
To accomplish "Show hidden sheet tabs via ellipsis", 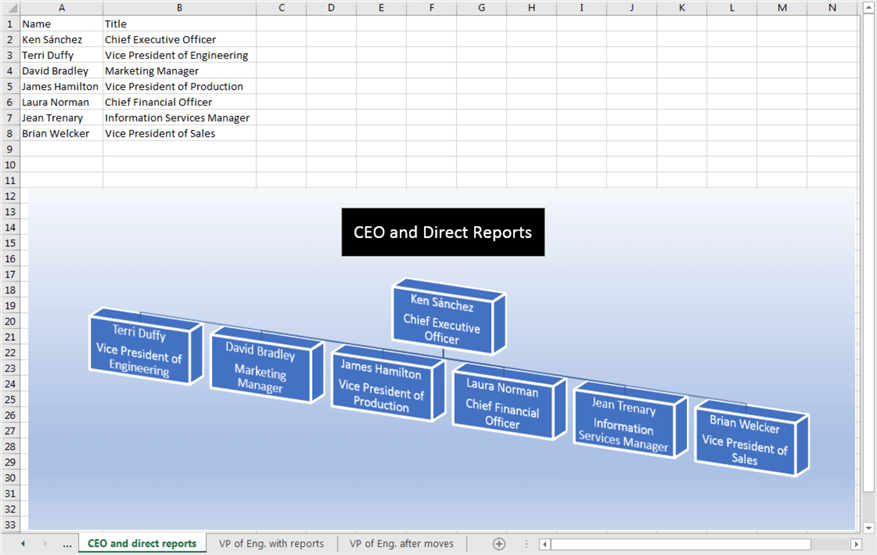I will click(x=67, y=544).
